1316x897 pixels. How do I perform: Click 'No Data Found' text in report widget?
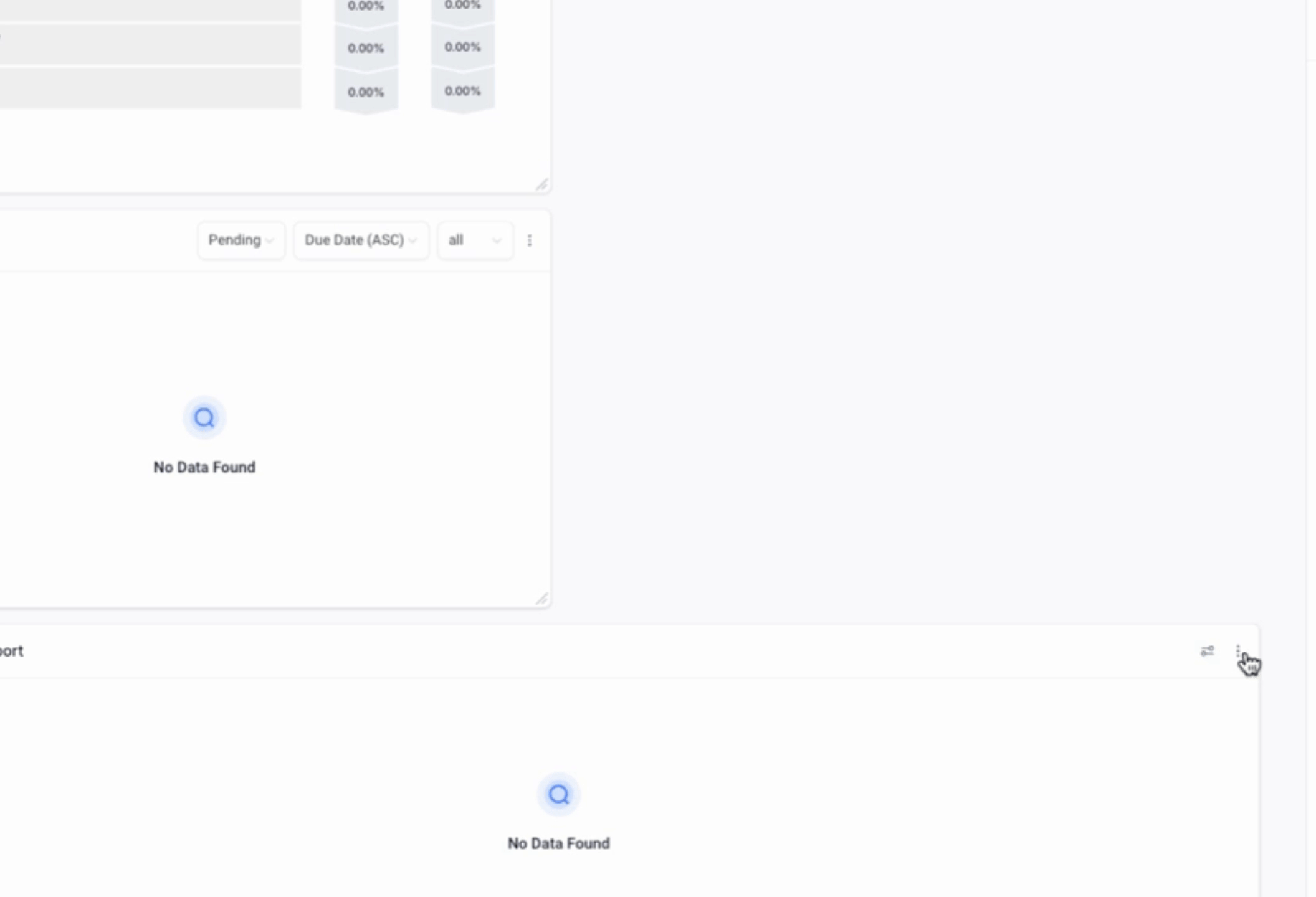[x=558, y=843]
